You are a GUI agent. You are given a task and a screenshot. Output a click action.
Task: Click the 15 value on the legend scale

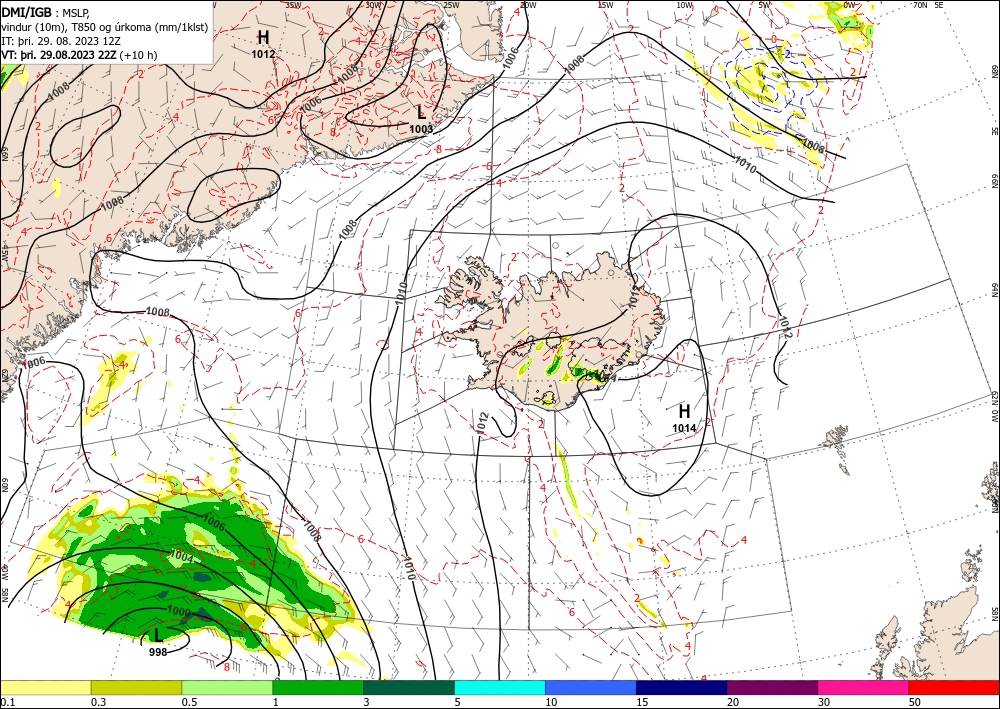pyautogui.click(x=642, y=702)
